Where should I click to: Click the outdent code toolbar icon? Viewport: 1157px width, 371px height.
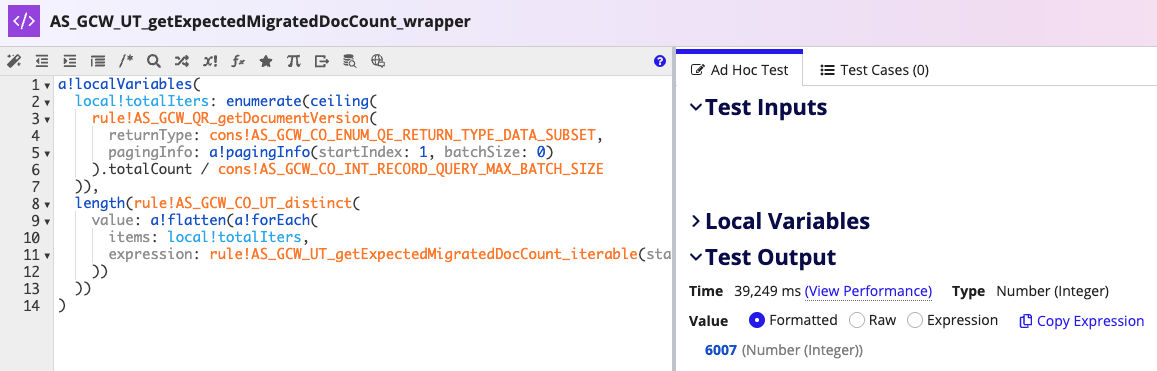pyautogui.click(x=42, y=61)
